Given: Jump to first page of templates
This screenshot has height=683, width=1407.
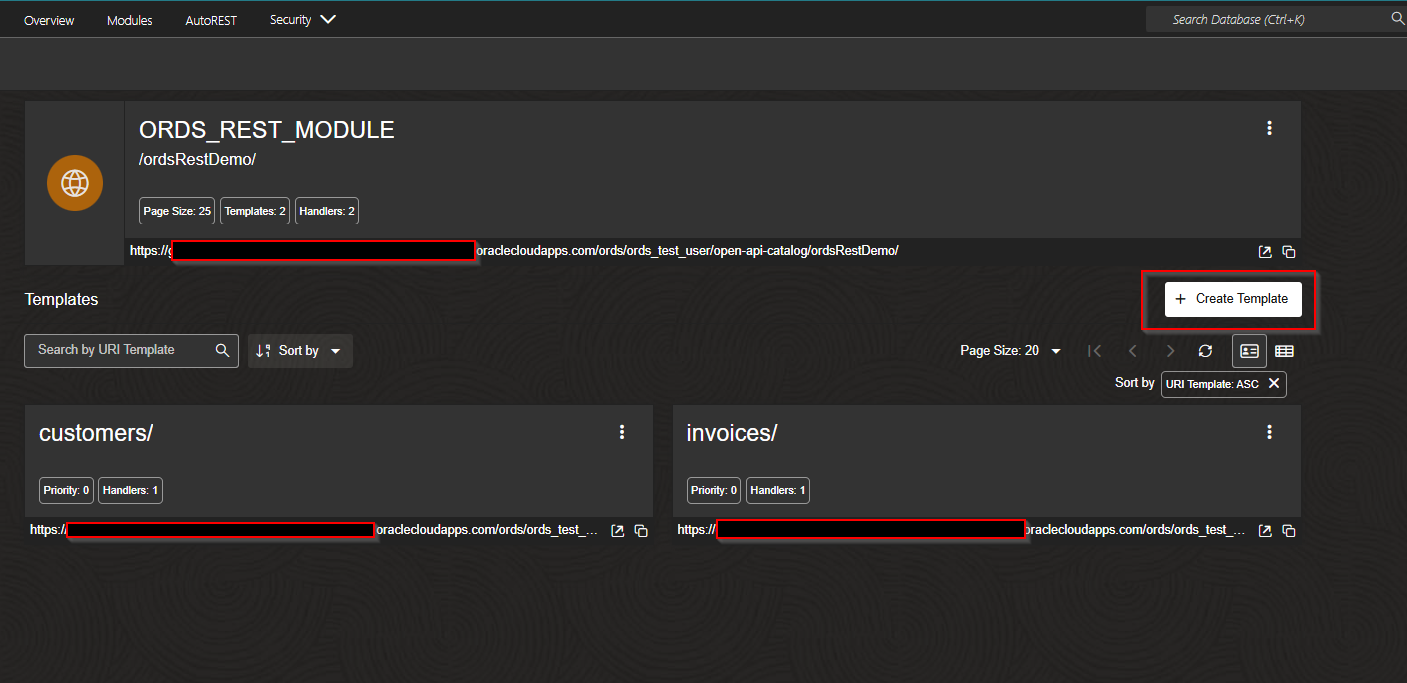Looking at the screenshot, I should click(x=1094, y=351).
